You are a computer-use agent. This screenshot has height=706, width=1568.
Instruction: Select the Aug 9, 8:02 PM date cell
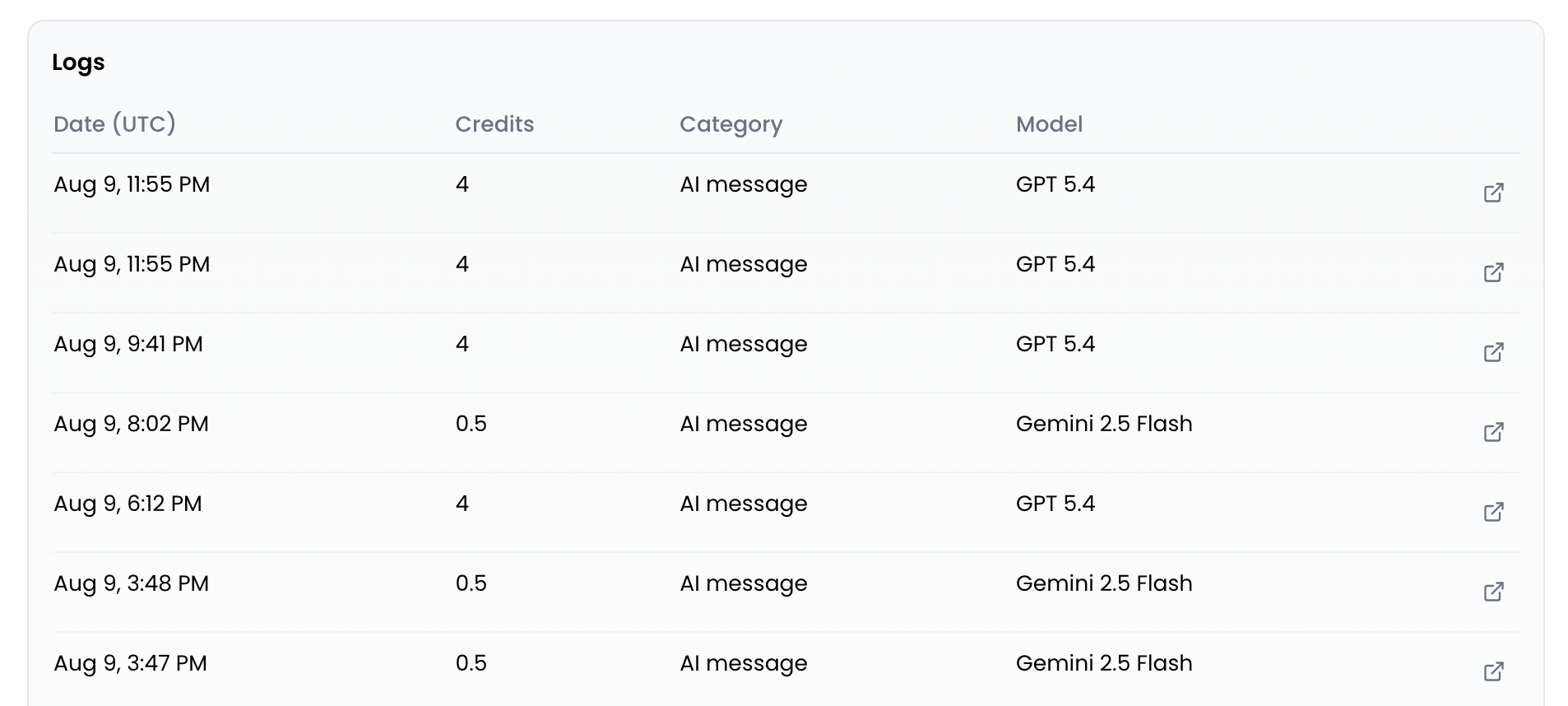pos(131,424)
